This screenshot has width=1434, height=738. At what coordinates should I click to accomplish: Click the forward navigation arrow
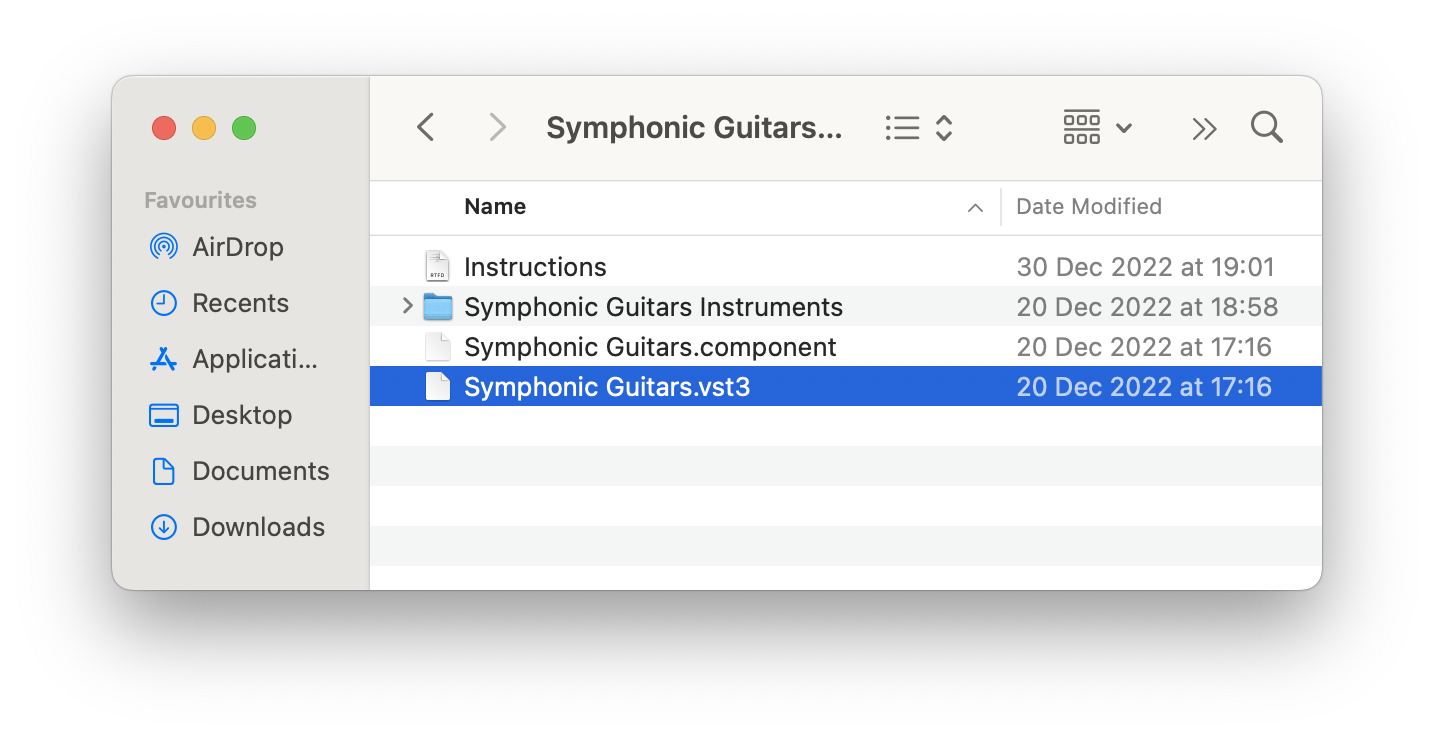pos(497,128)
